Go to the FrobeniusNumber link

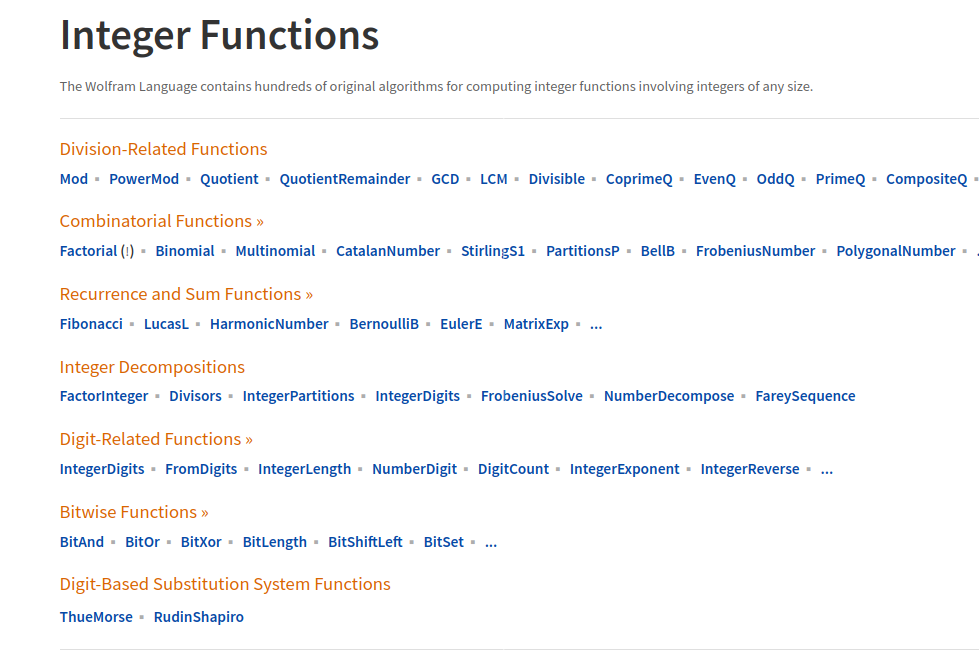coord(756,251)
